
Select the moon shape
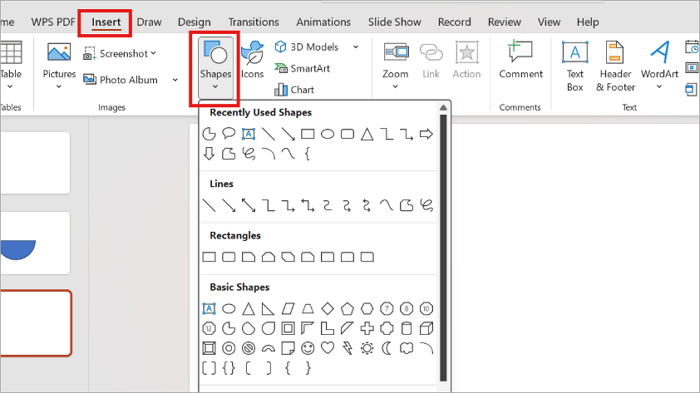[x=387, y=348]
